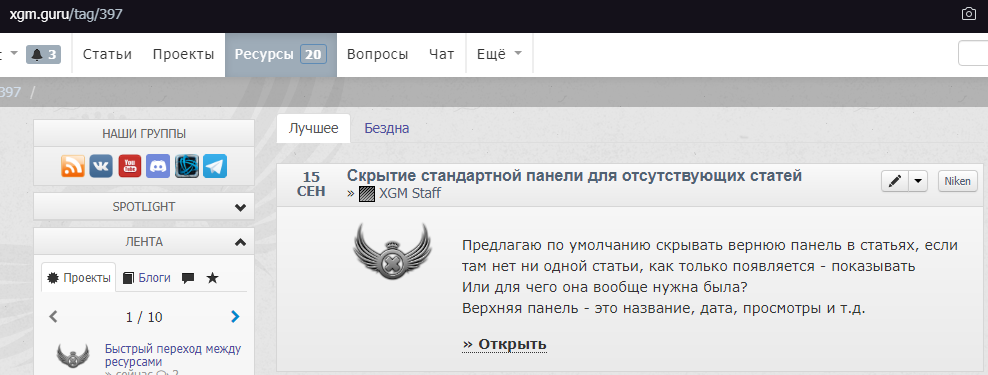
Task: Open the YouTube channel icon
Action: tap(130, 166)
